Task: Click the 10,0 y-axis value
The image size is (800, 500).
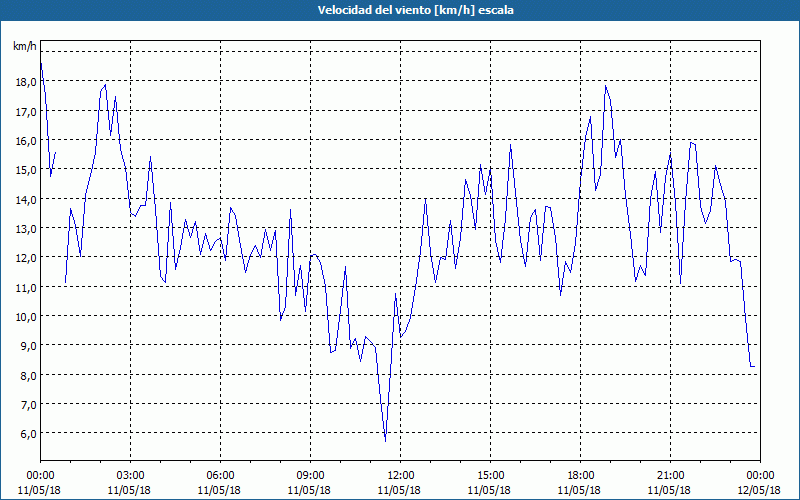Action: (x=27, y=316)
